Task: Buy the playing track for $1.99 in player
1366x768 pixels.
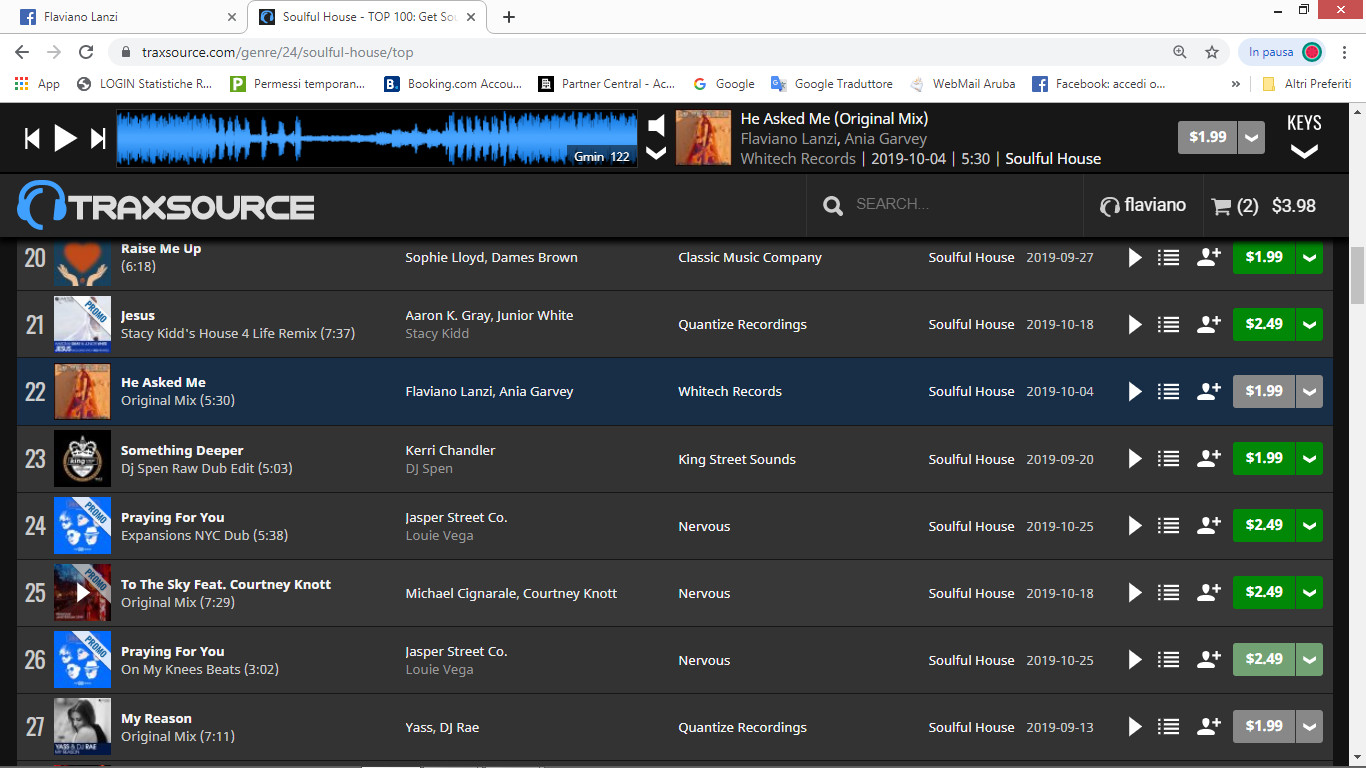Action: (1207, 138)
